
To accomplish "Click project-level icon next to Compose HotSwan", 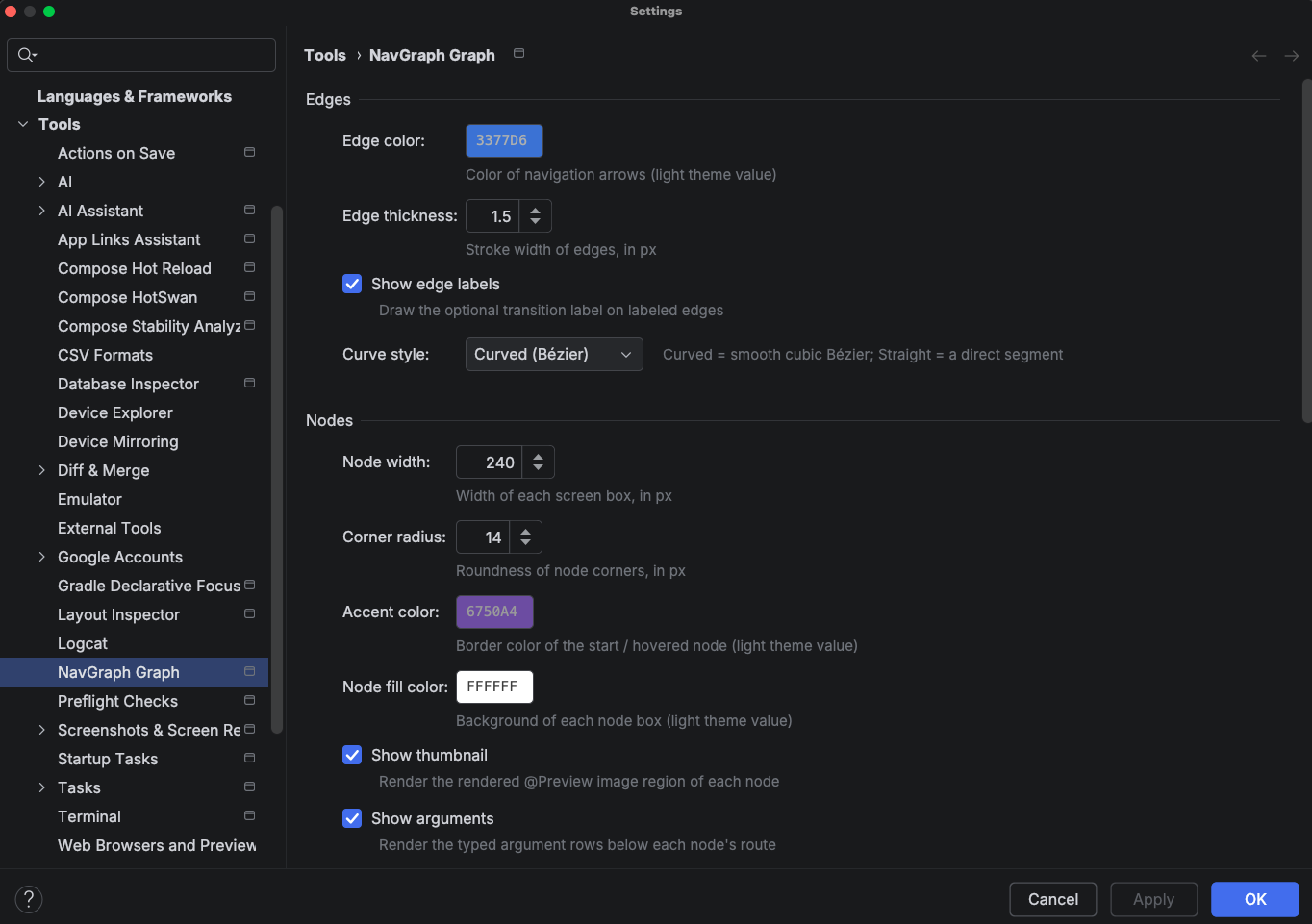I will point(250,296).
